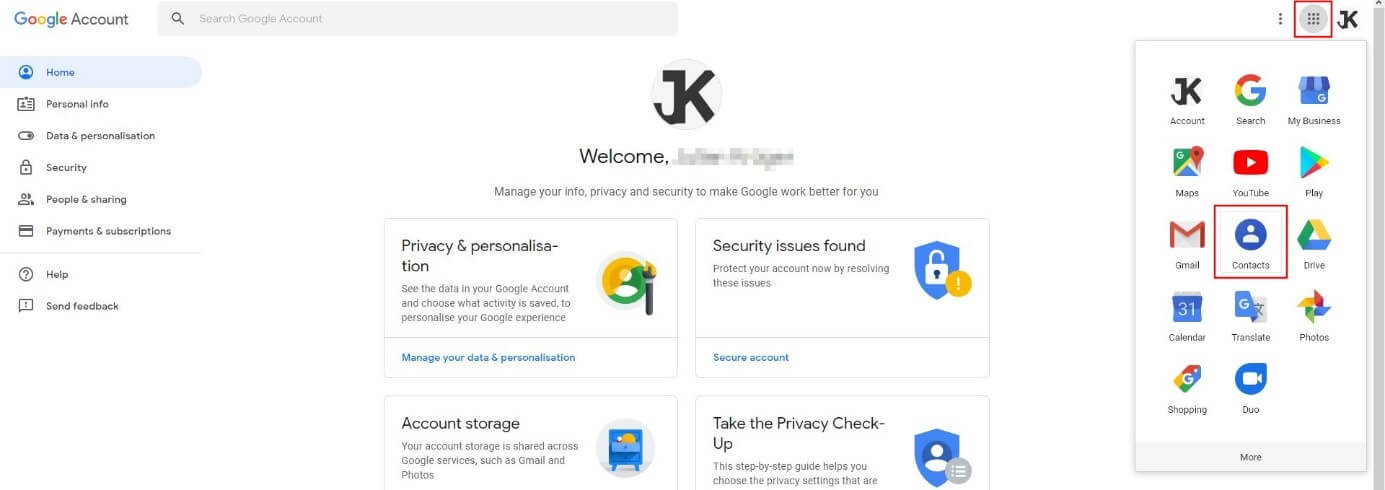Click the JK profile avatar in header
1385x490 pixels.
tap(1348, 19)
